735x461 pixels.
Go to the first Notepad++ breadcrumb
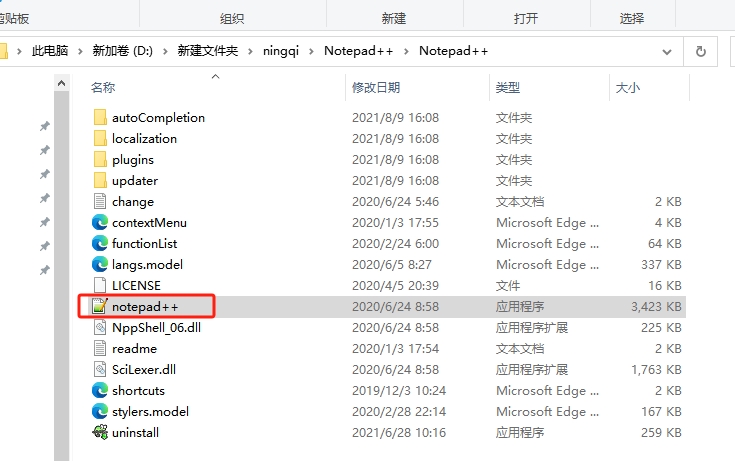(x=359, y=51)
